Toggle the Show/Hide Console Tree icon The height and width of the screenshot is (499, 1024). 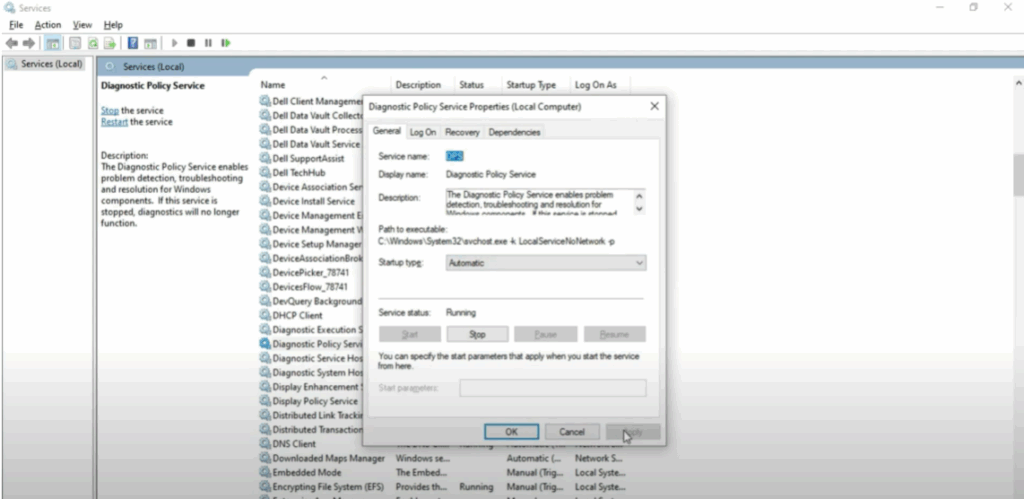[x=53, y=43]
